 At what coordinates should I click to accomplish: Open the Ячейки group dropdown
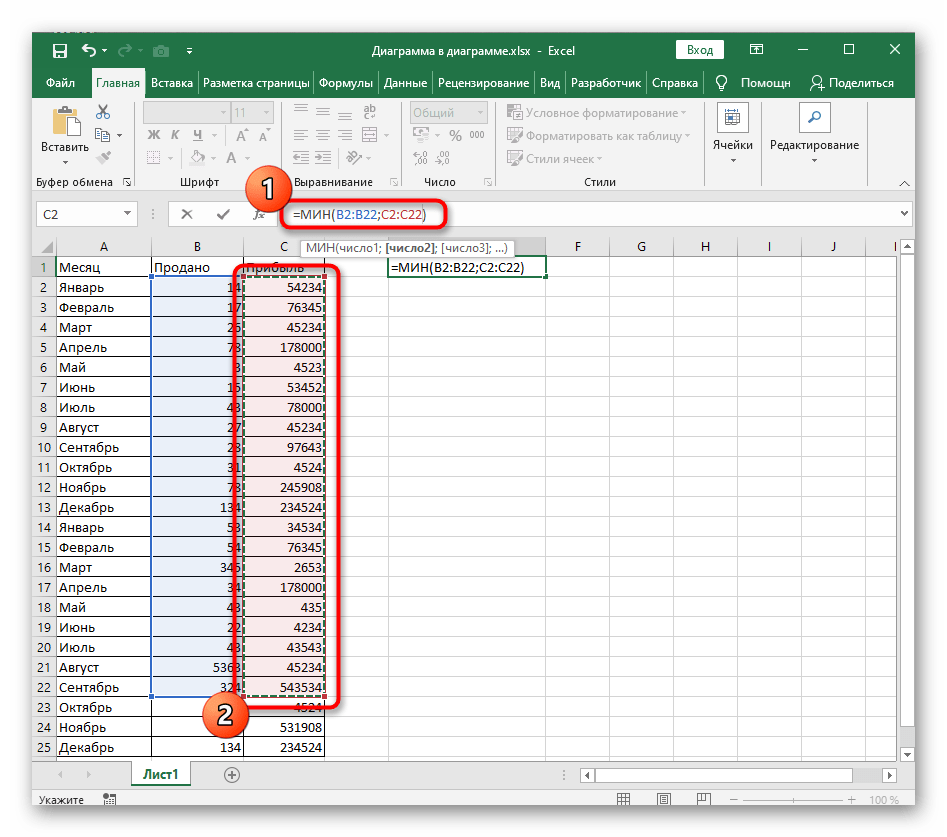click(x=733, y=133)
